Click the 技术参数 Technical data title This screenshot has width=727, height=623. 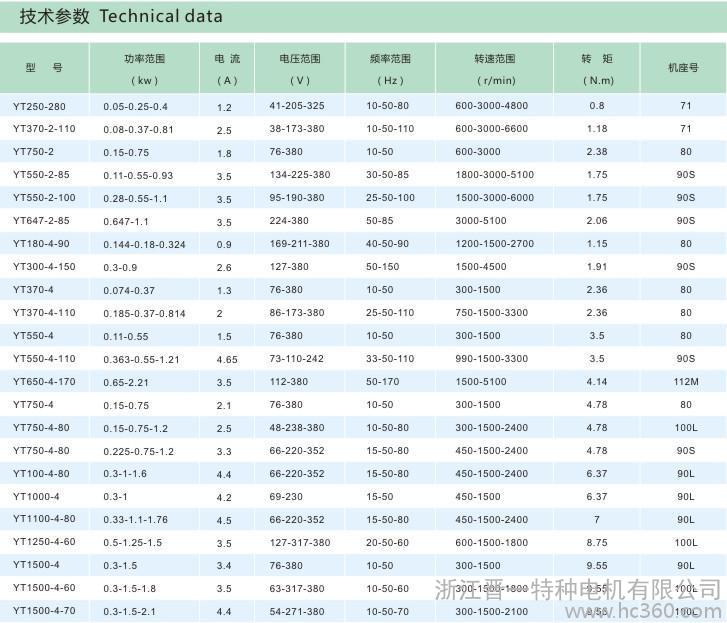coord(118,17)
